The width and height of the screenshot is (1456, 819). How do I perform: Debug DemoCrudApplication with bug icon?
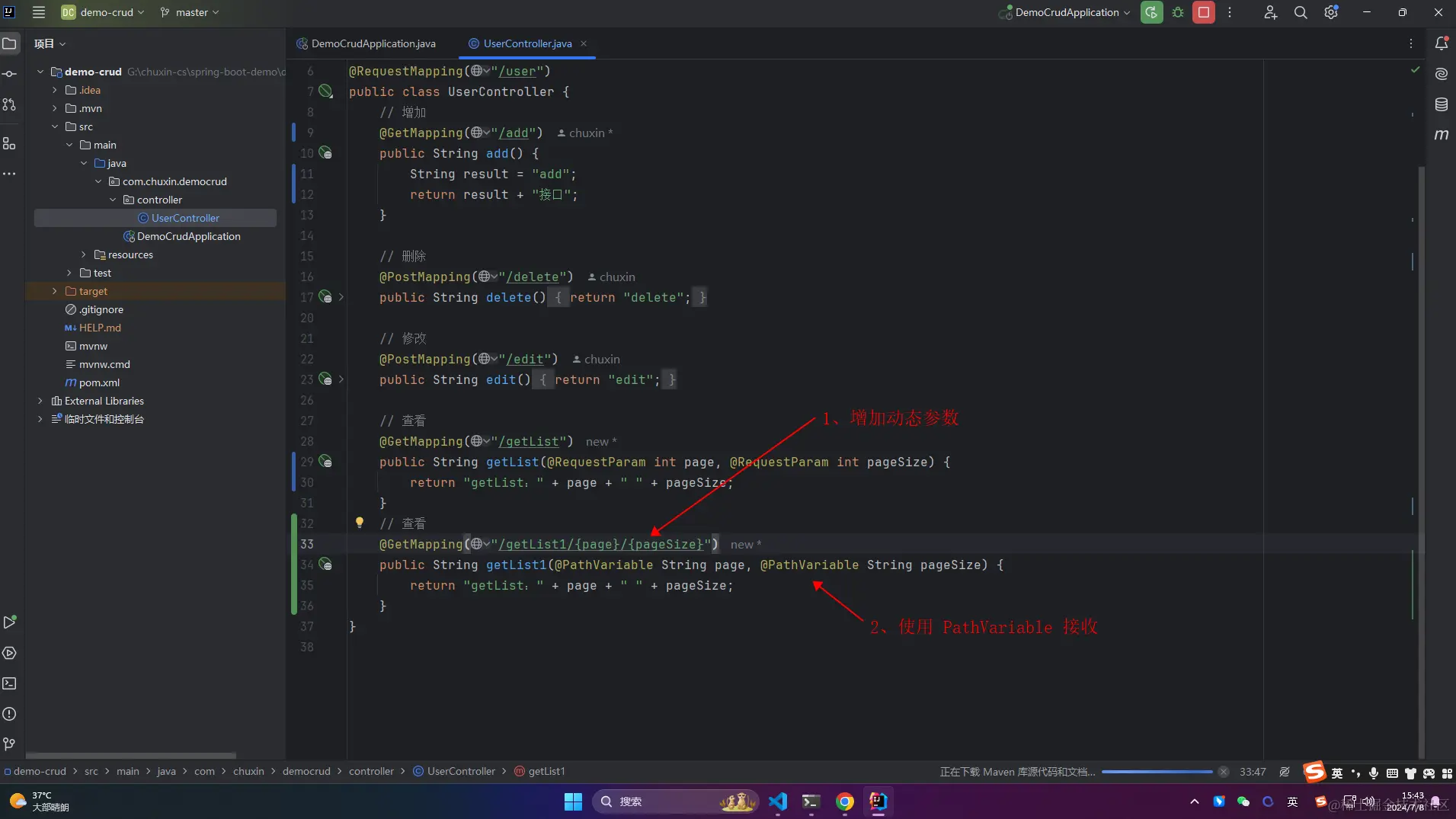pos(1178,12)
